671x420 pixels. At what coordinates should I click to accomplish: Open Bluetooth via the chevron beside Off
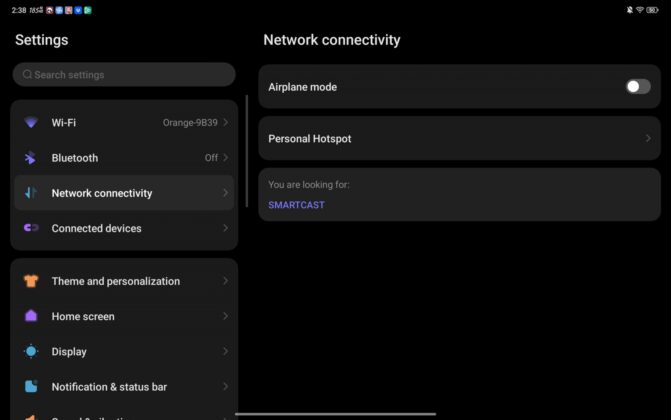[x=226, y=158]
